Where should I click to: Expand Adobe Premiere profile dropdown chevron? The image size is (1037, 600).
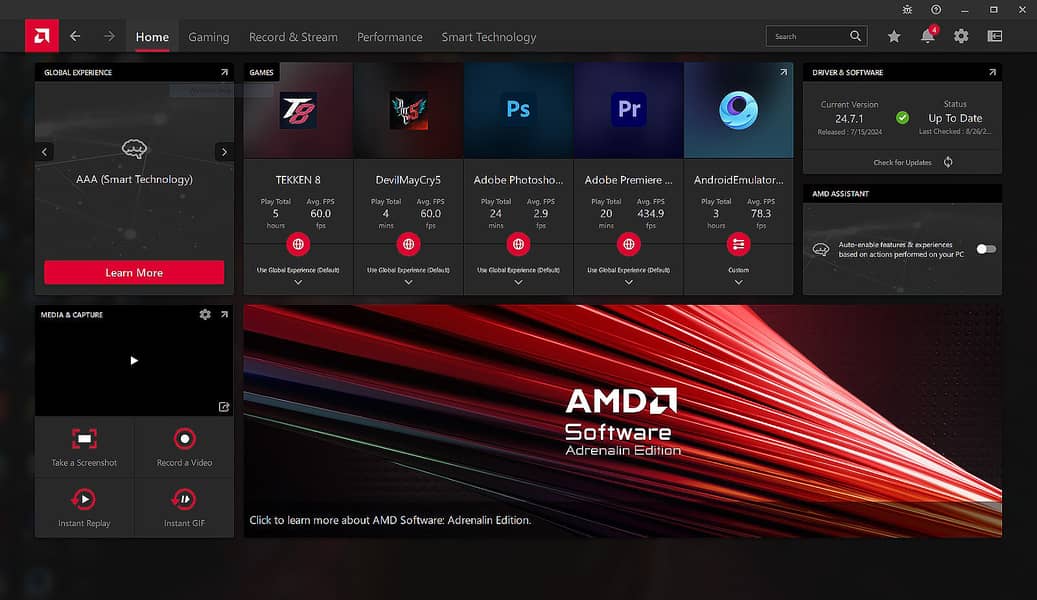629,282
